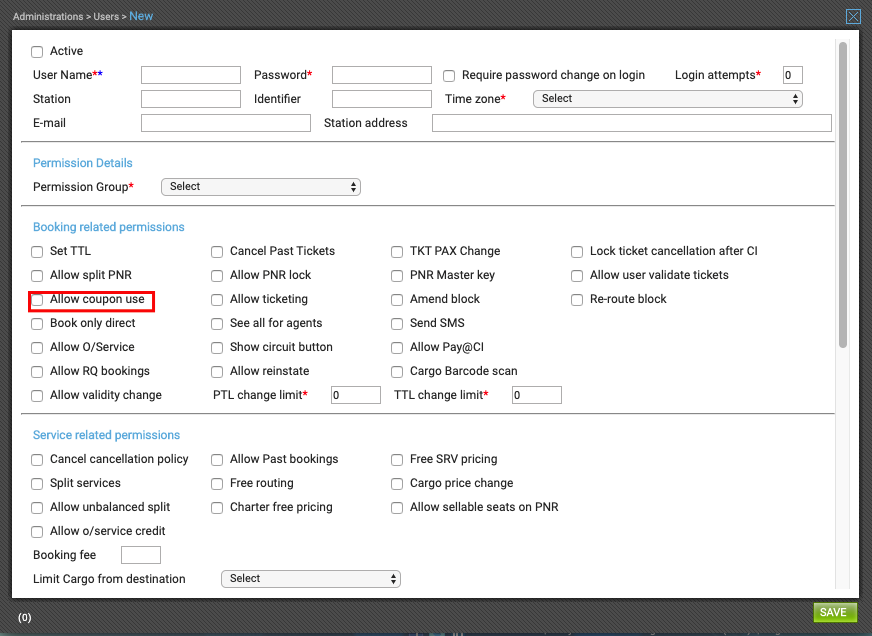
Task: Check Allow reinstate permission
Action: 217,371
